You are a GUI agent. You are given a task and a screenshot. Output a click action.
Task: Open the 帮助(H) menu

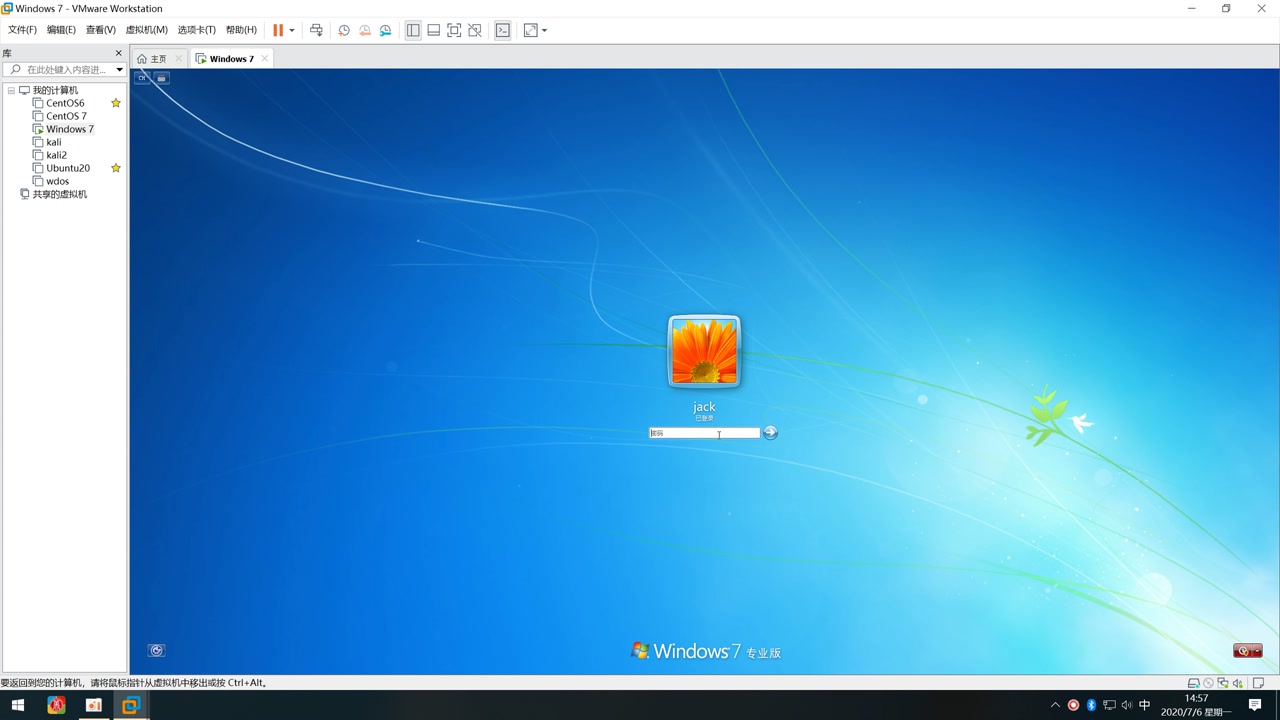241,30
